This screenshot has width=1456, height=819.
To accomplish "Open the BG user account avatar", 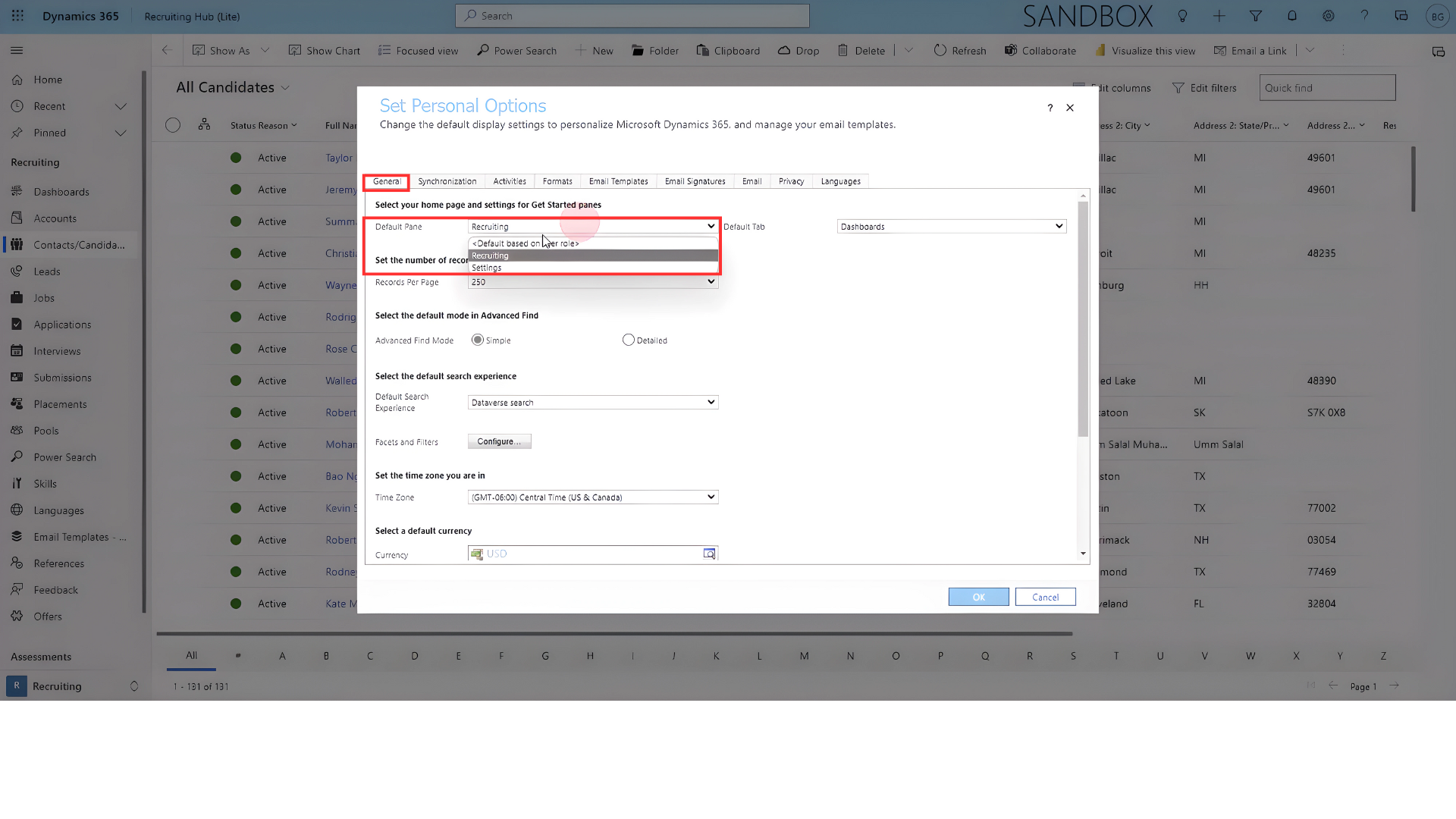I will (x=1437, y=16).
